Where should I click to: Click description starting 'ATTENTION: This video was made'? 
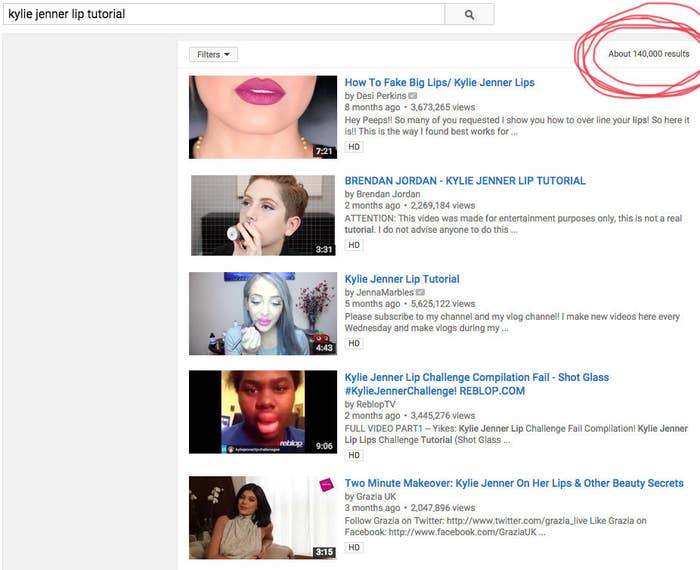pos(513,224)
